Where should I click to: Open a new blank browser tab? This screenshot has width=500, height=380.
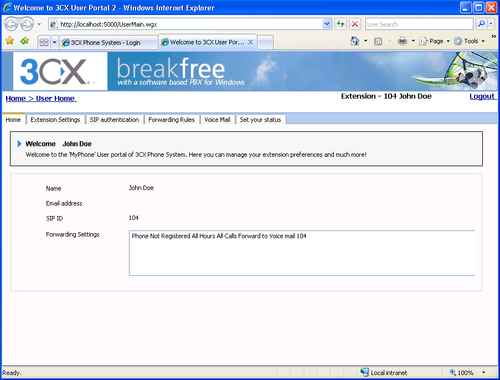click(x=266, y=43)
